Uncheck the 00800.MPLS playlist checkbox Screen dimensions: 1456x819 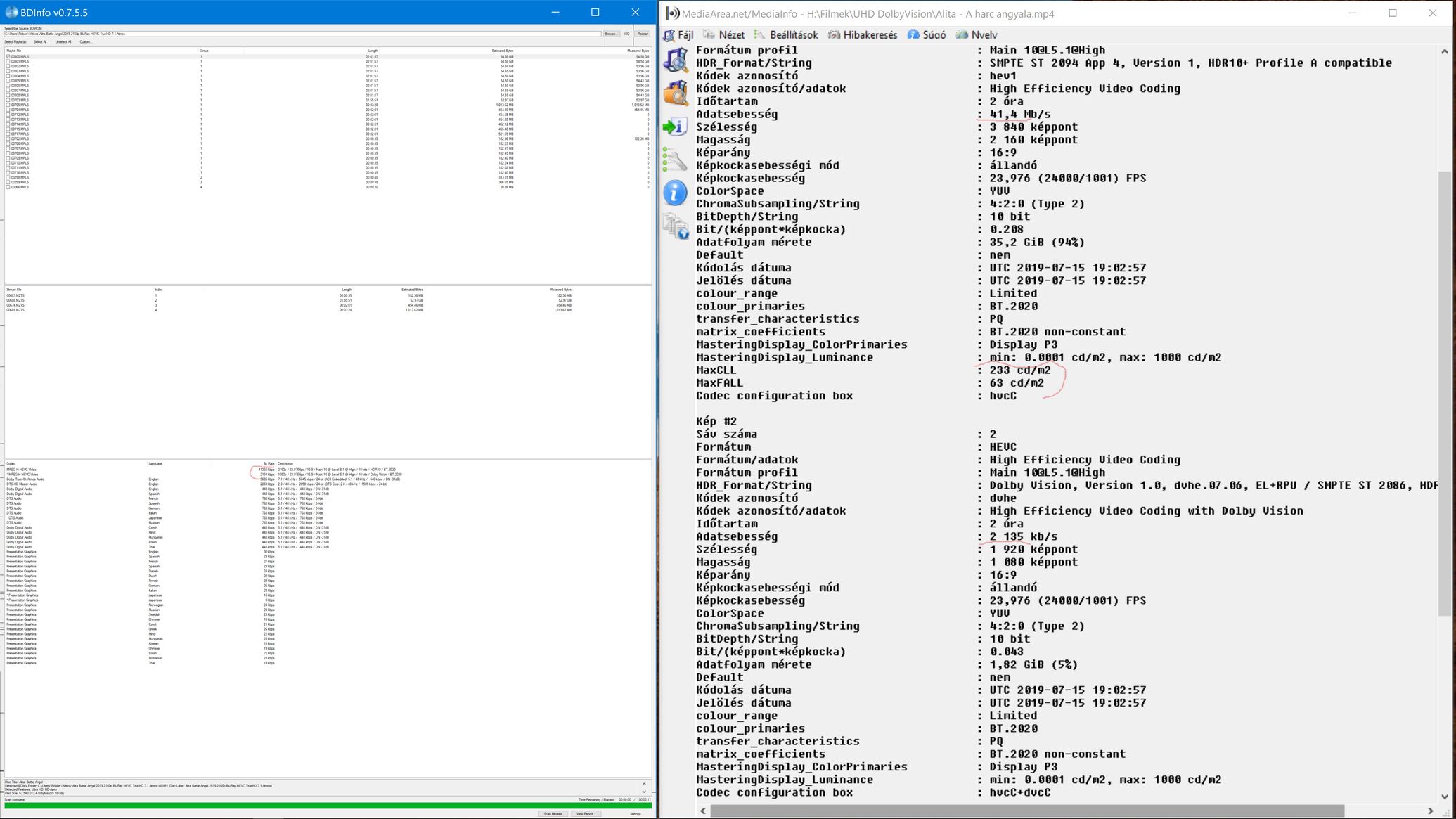pos(8,56)
